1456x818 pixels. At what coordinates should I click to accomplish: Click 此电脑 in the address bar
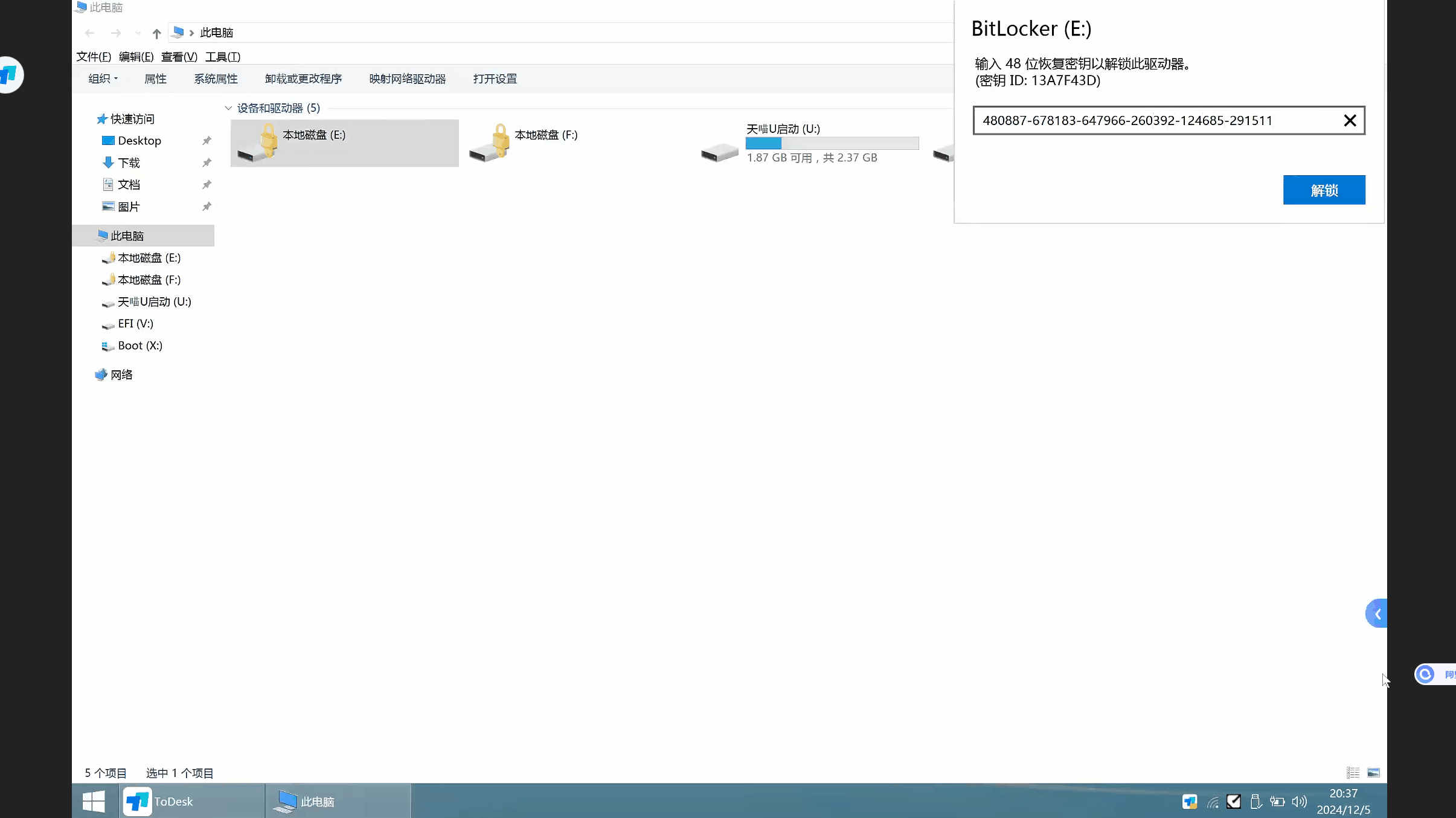pyautogui.click(x=216, y=33)
